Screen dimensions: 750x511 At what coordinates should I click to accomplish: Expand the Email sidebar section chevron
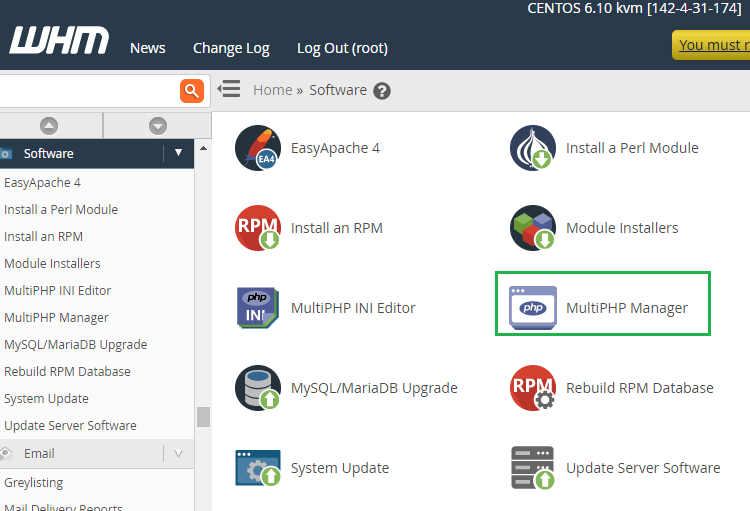tap(178, 453)
